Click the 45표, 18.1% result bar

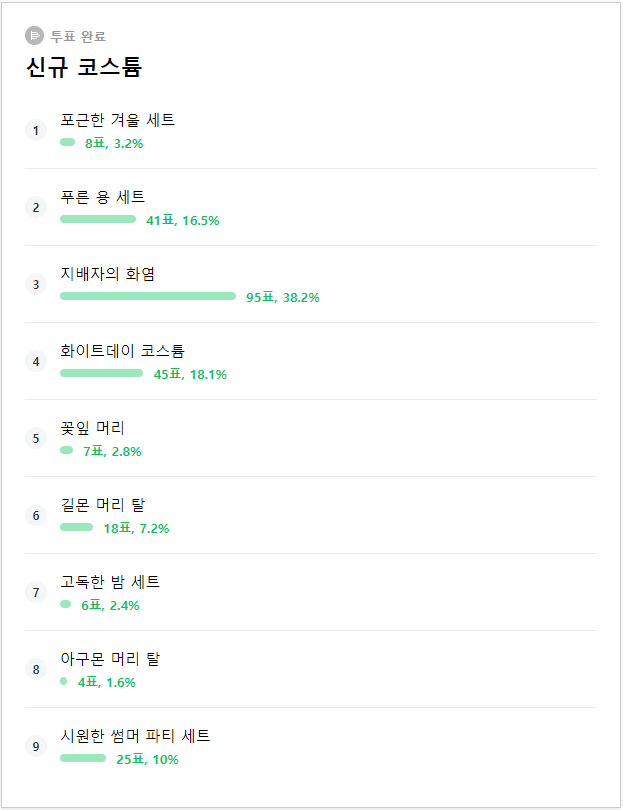(x=101, y=373)
